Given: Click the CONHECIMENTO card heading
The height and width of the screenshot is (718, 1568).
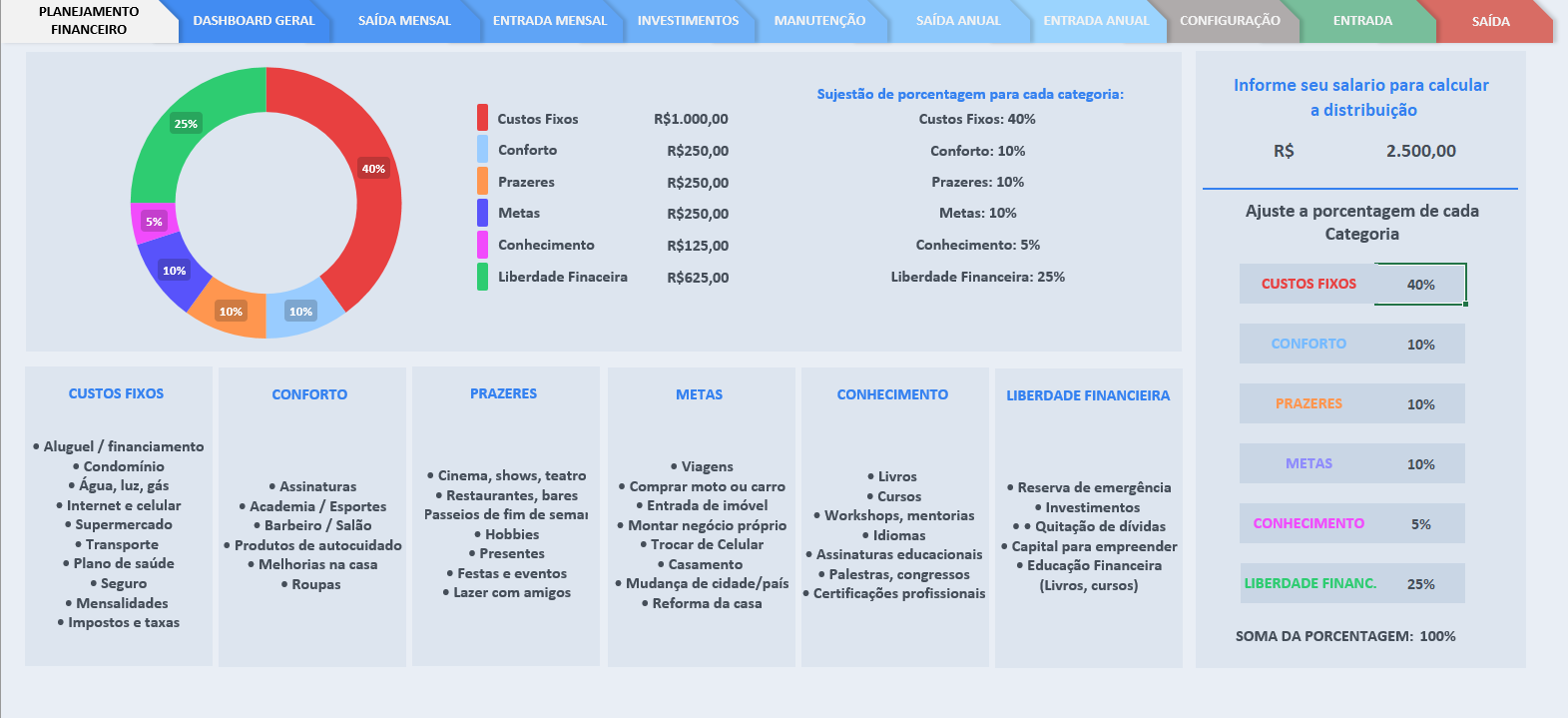Looking at the screenshot, I should (892, 394).
